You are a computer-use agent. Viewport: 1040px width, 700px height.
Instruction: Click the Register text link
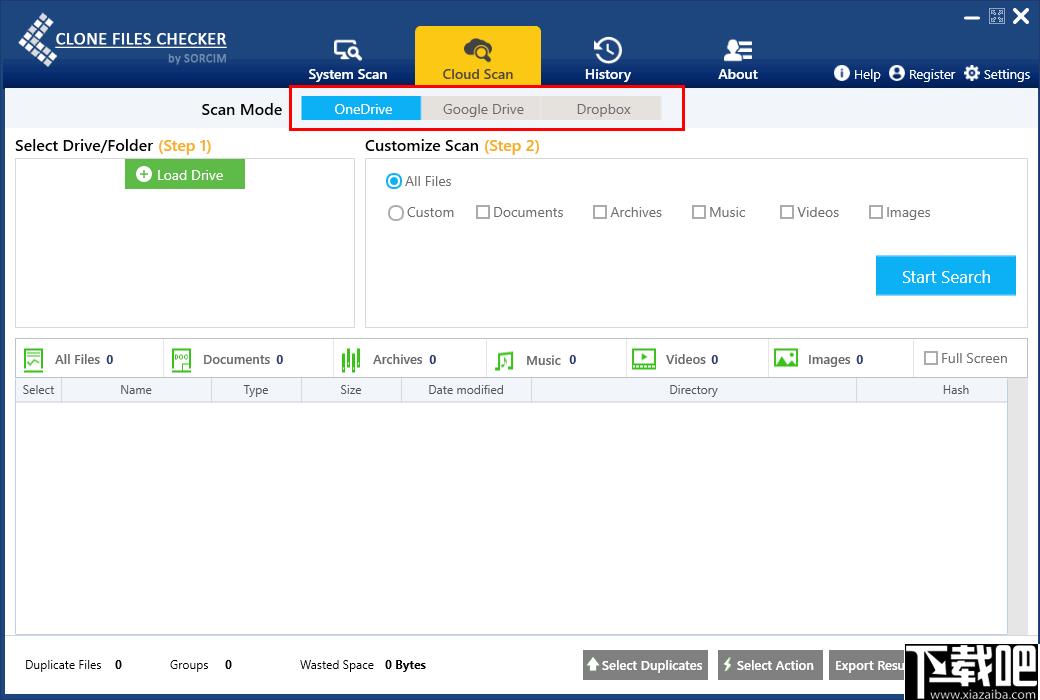coord(932,74)
